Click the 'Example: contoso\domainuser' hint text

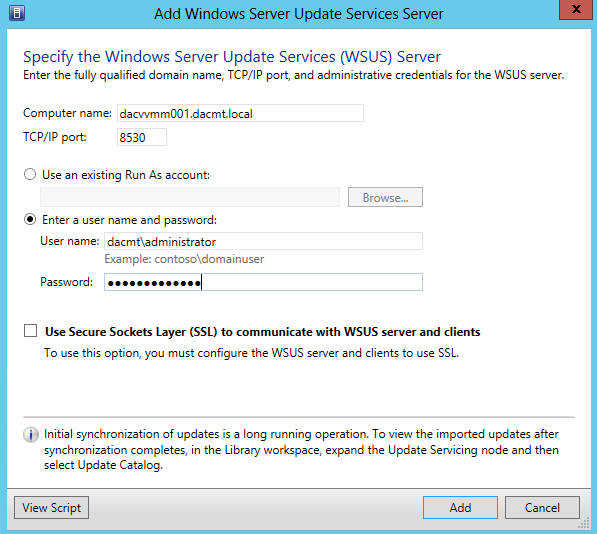point(184,259)
